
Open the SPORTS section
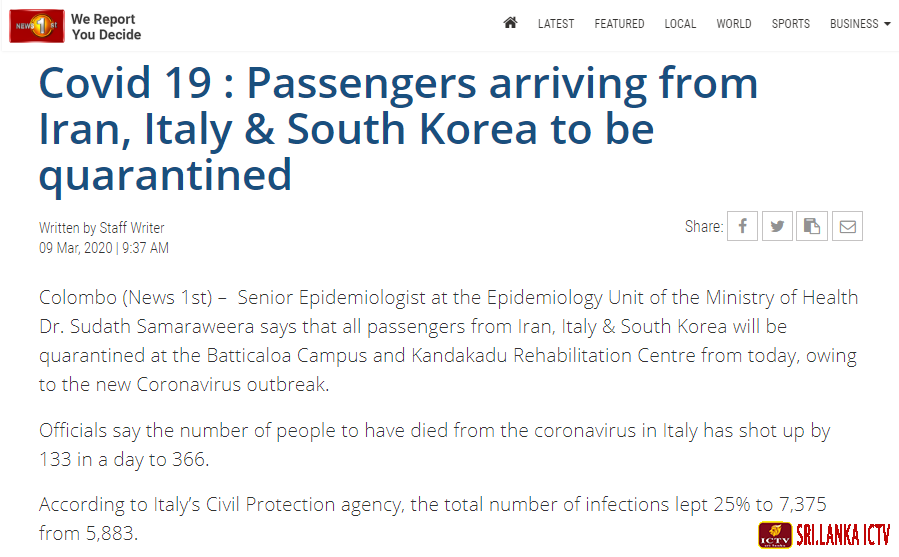(x=791, y=24)
